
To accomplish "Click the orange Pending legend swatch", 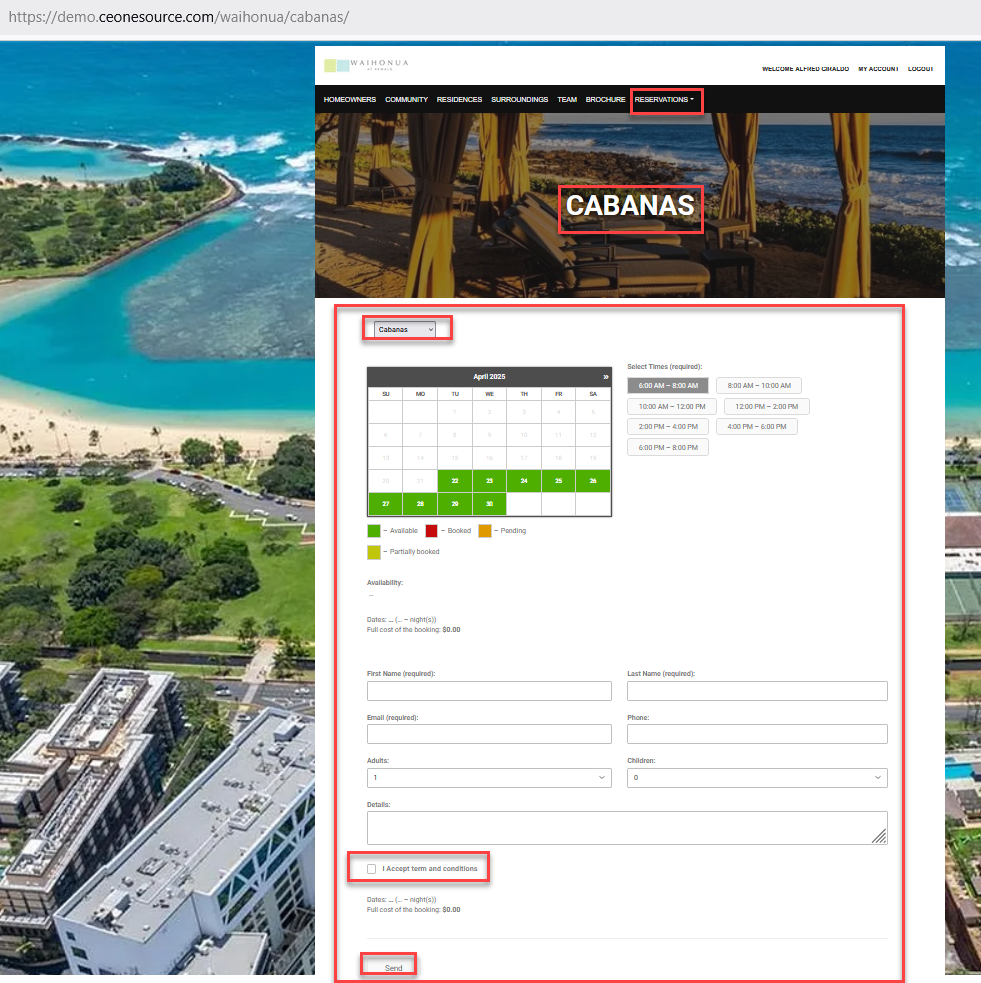I will (485, 531).
